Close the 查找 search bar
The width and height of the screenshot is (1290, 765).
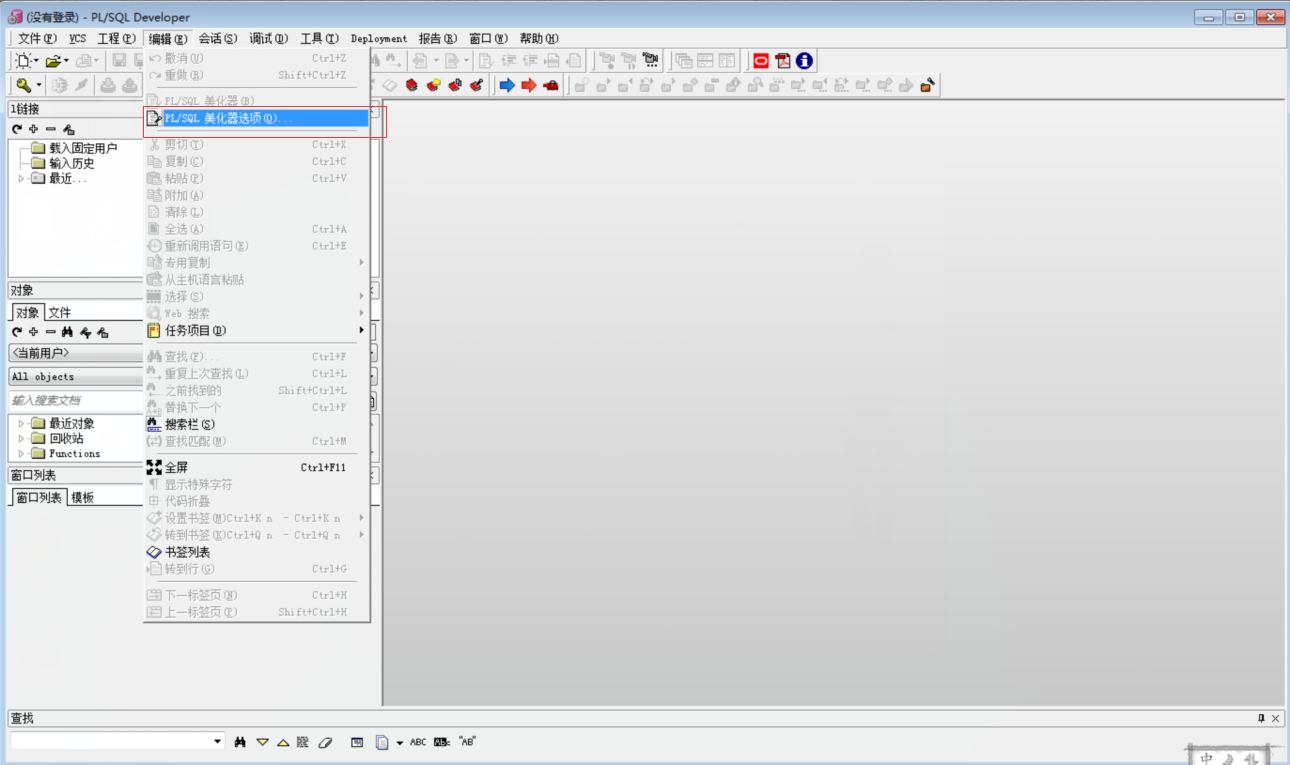1276,718
